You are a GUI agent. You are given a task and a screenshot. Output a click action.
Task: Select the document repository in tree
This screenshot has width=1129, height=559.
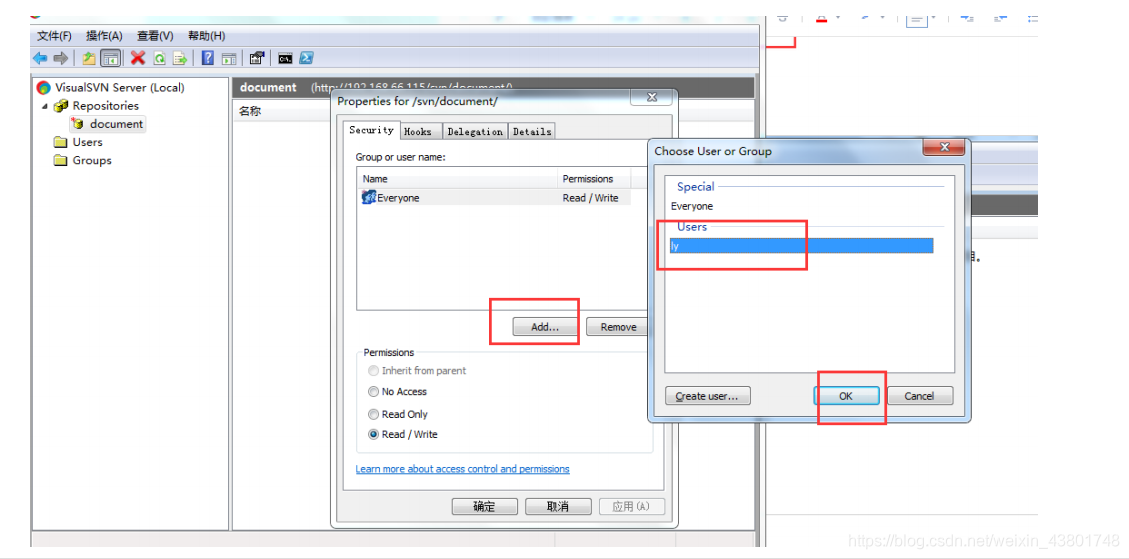[x=116, y=124]
